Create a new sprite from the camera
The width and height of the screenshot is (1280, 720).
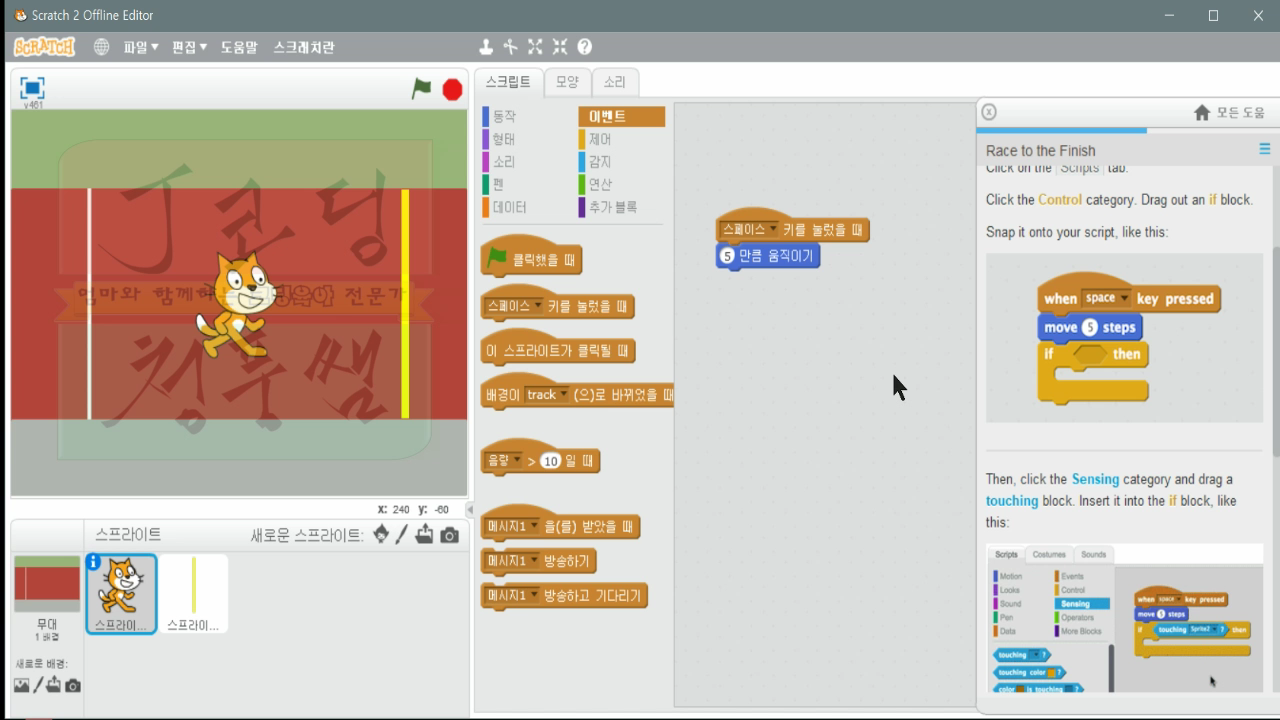pos(450,536)
